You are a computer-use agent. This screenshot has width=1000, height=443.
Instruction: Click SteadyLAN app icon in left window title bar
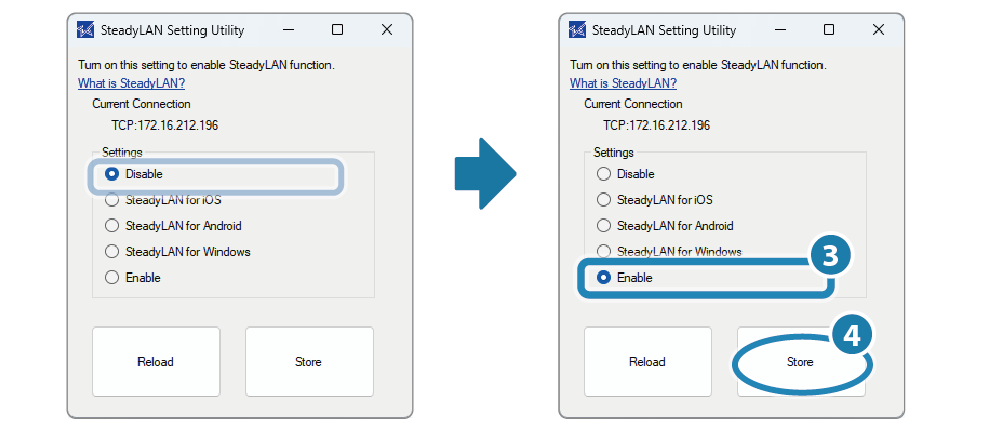coord(85,30)
